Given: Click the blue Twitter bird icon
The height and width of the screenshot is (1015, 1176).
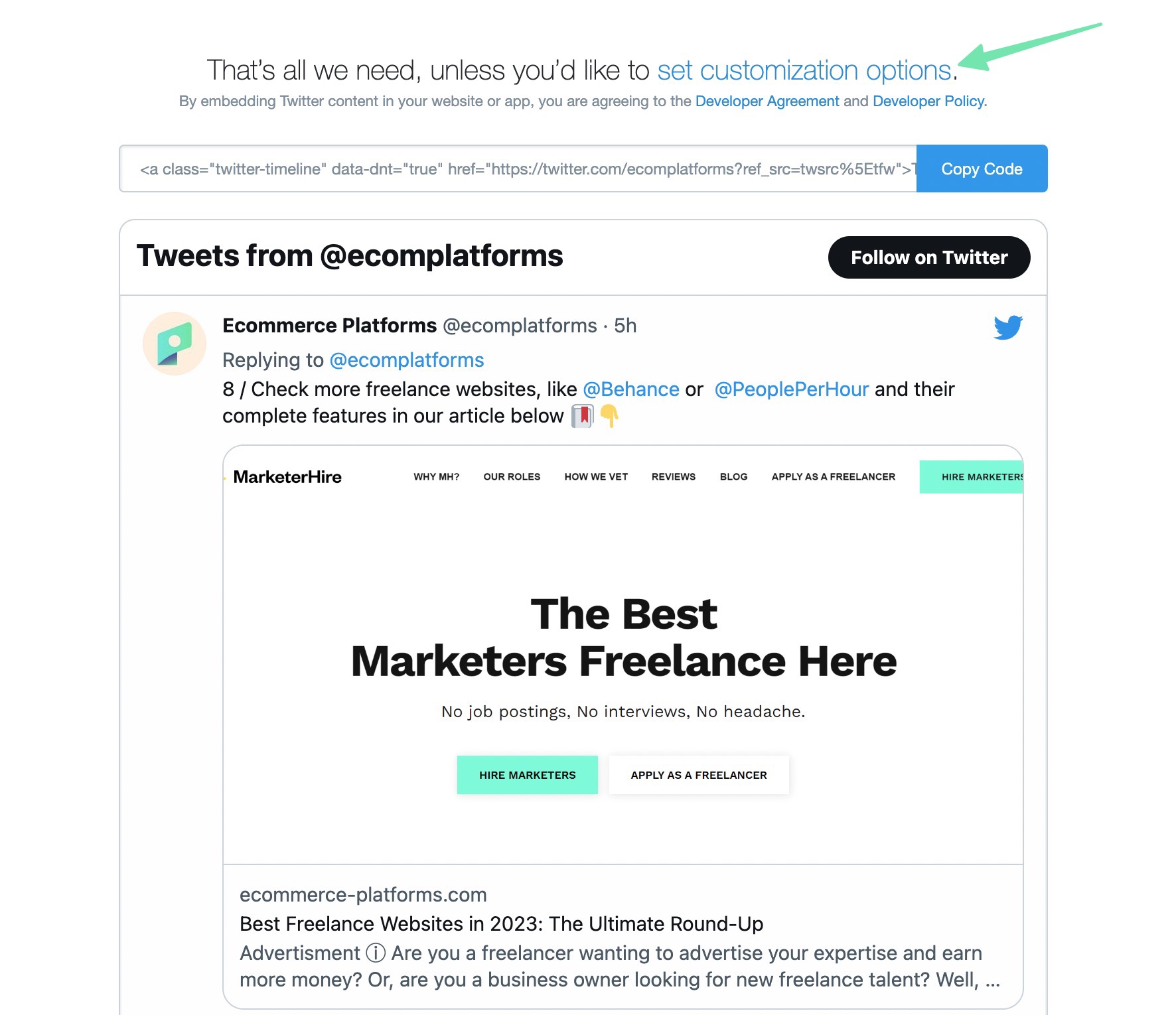Looking at the screenshot, I should [x=1007, y=327].
